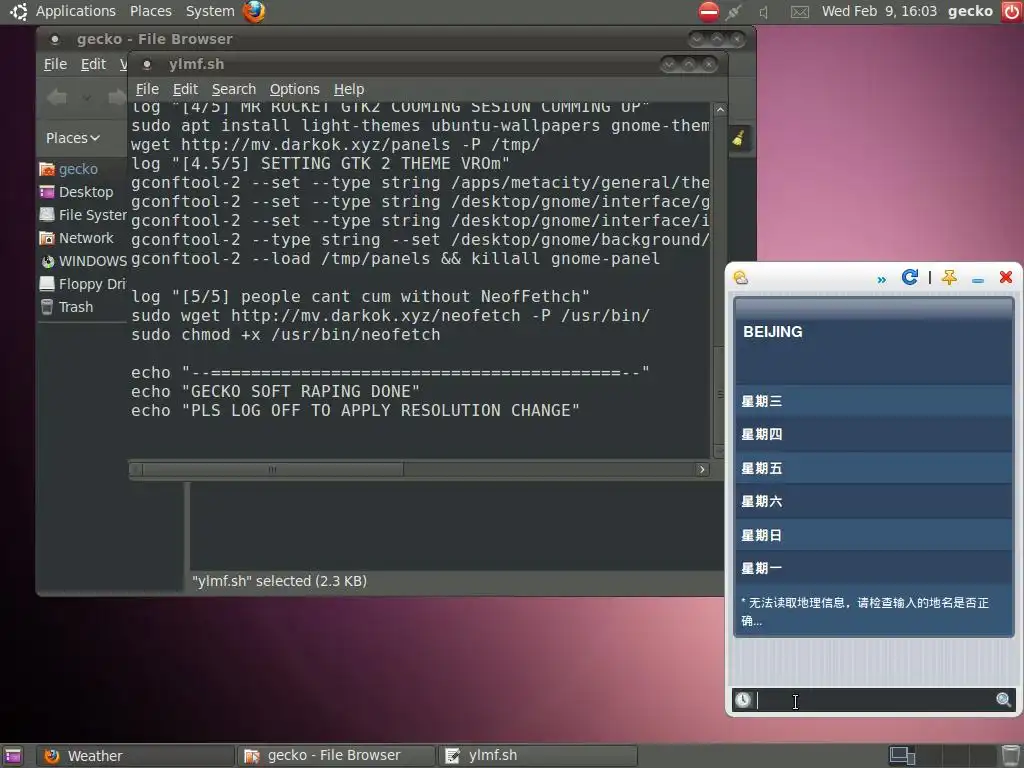Open Options menu in ylmf.sh editor
The height and width of the screenshot is (768, 1024).
click(x=295, y=89)
